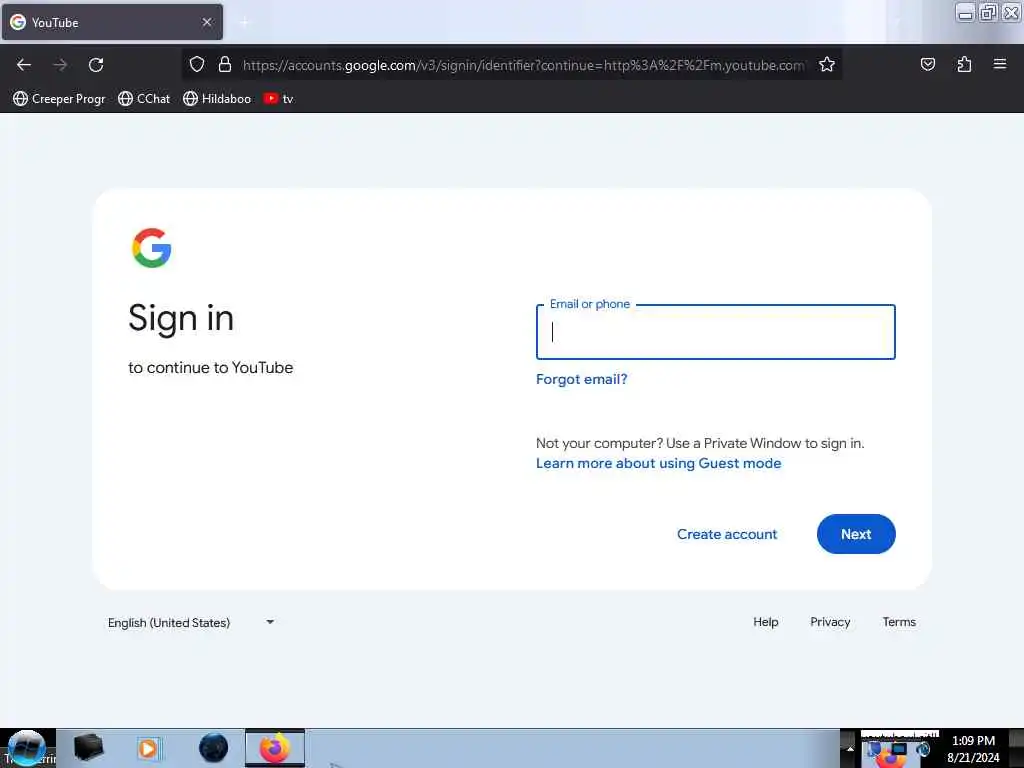Launch the media player taskbar icon
This screenshot has height=768, width=1024.
point(148,748)
